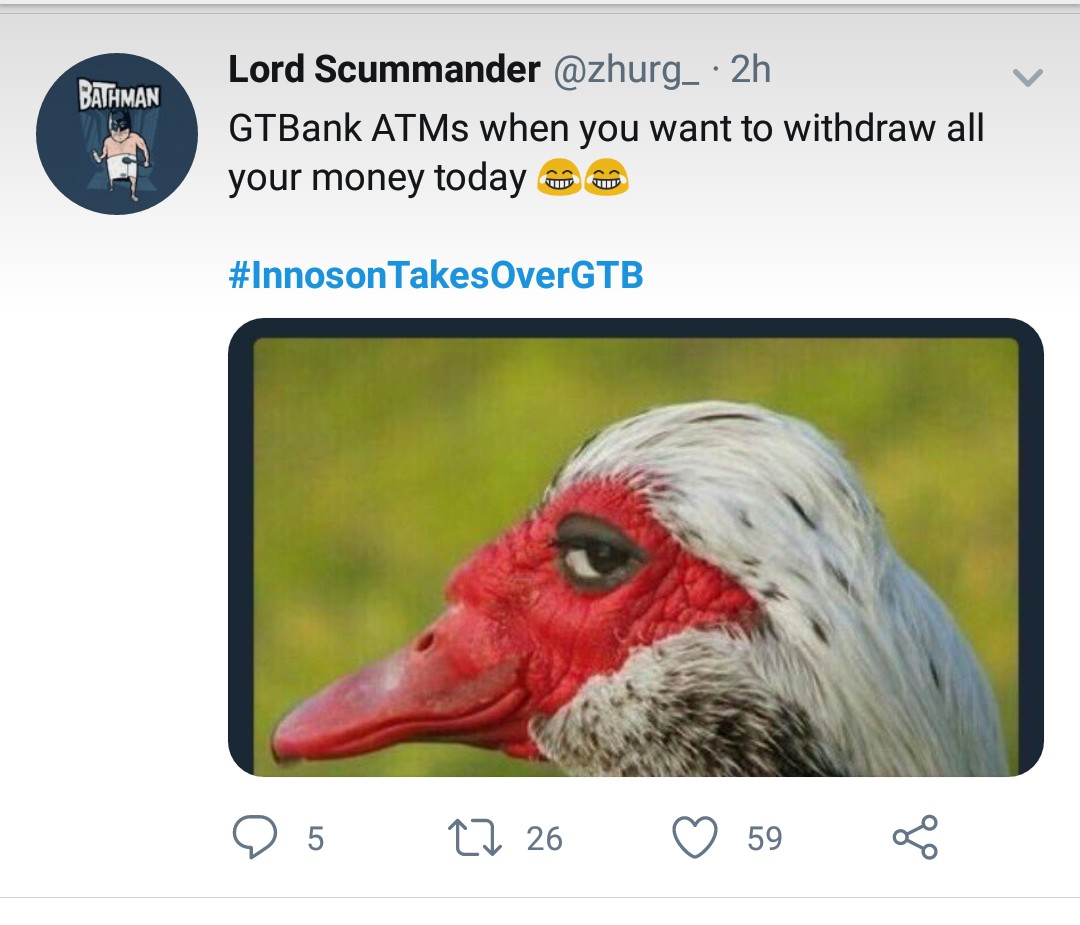Like the tweet with the heart icon
This screenshot has height=925, width=1080.
click(x=695, y=837)
